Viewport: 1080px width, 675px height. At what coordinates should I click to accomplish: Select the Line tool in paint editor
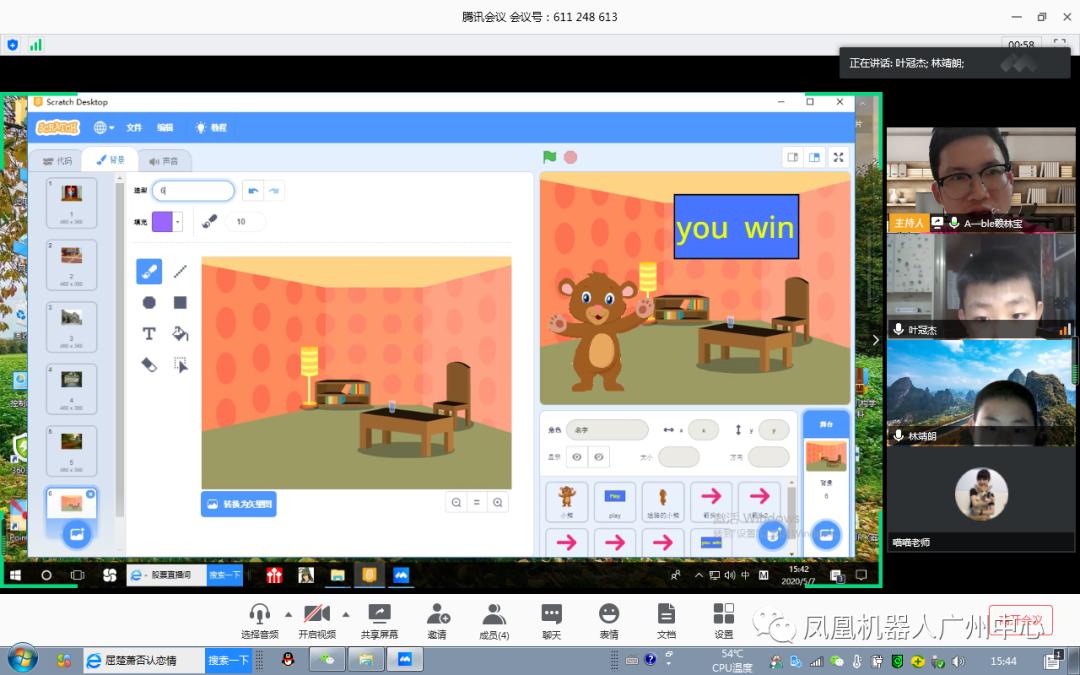point(180,272)
